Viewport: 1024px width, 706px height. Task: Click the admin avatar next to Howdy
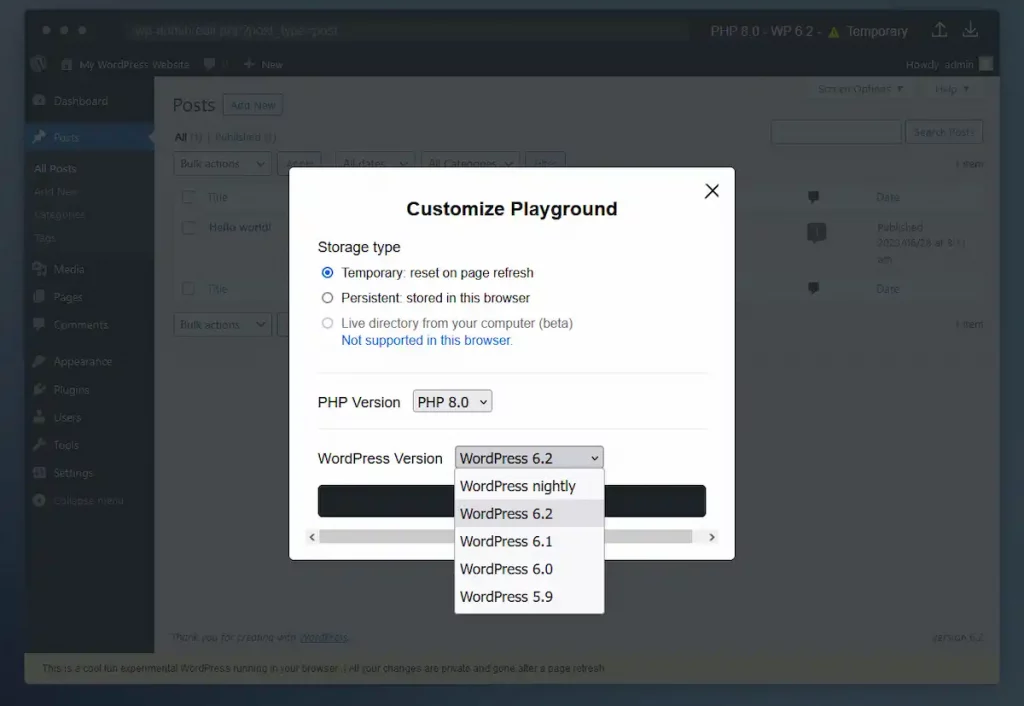click(x=985, y=63)
